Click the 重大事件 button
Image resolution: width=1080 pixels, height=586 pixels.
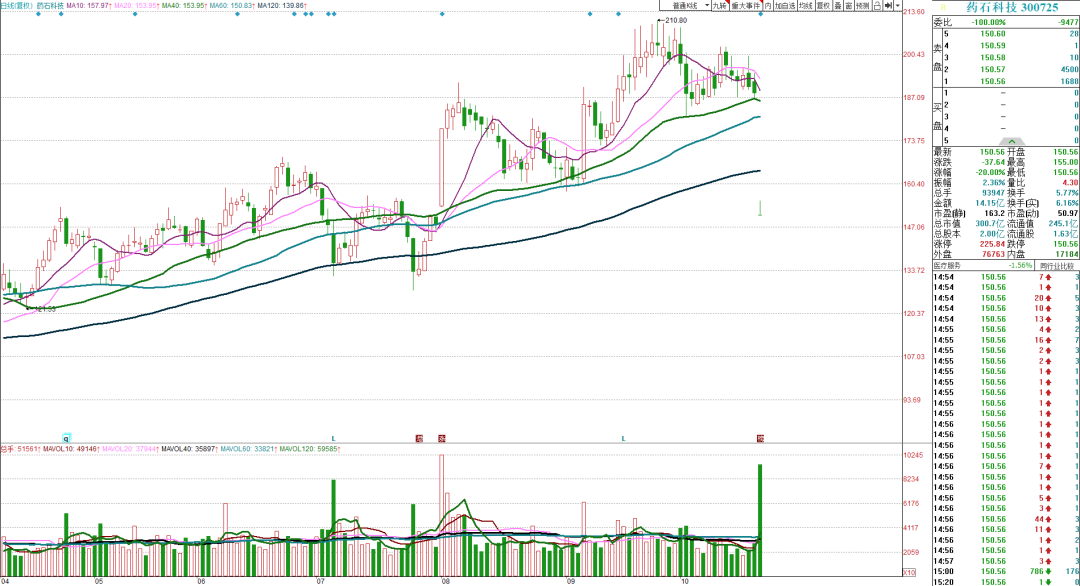(746, 6)
